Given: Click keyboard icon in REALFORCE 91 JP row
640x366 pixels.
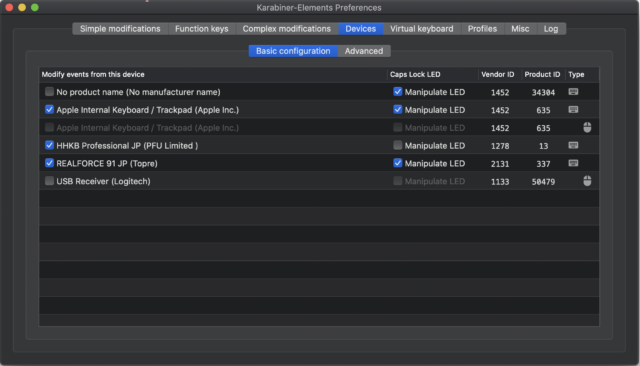Looking at the screenshot, I should click(573, 163).
